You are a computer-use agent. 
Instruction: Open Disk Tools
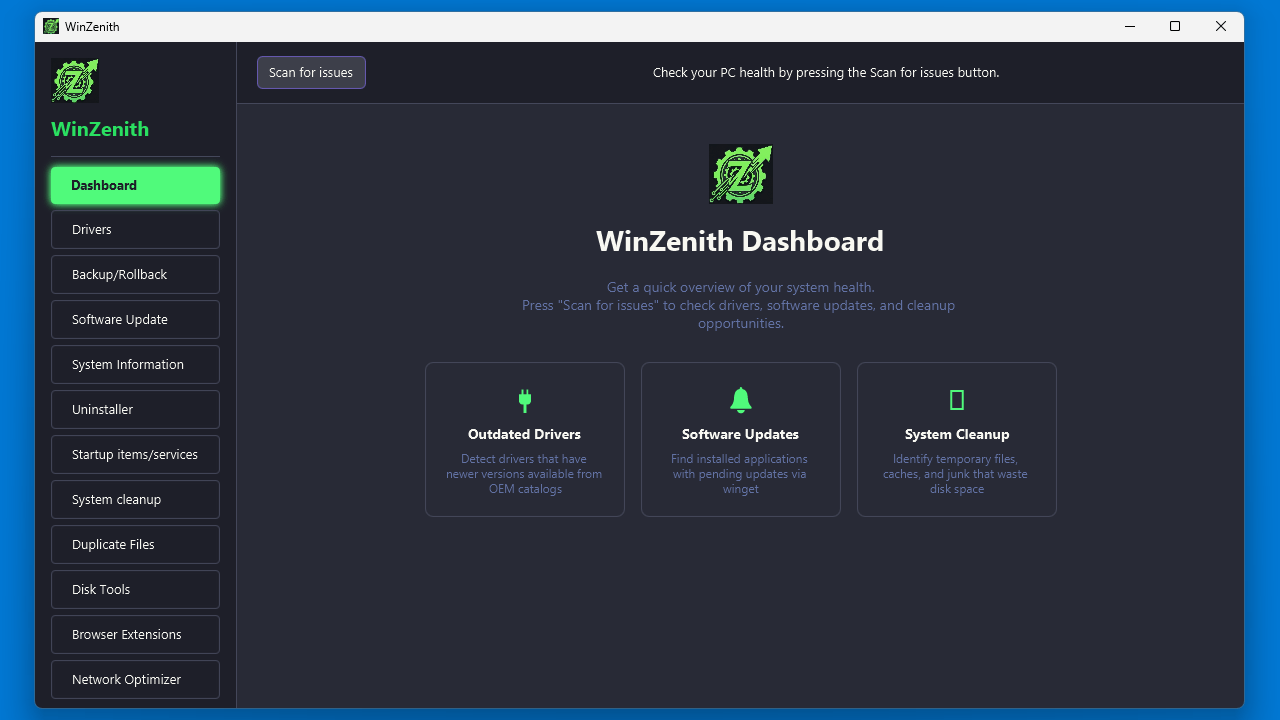pyautogui.click(x=136, y=590)
